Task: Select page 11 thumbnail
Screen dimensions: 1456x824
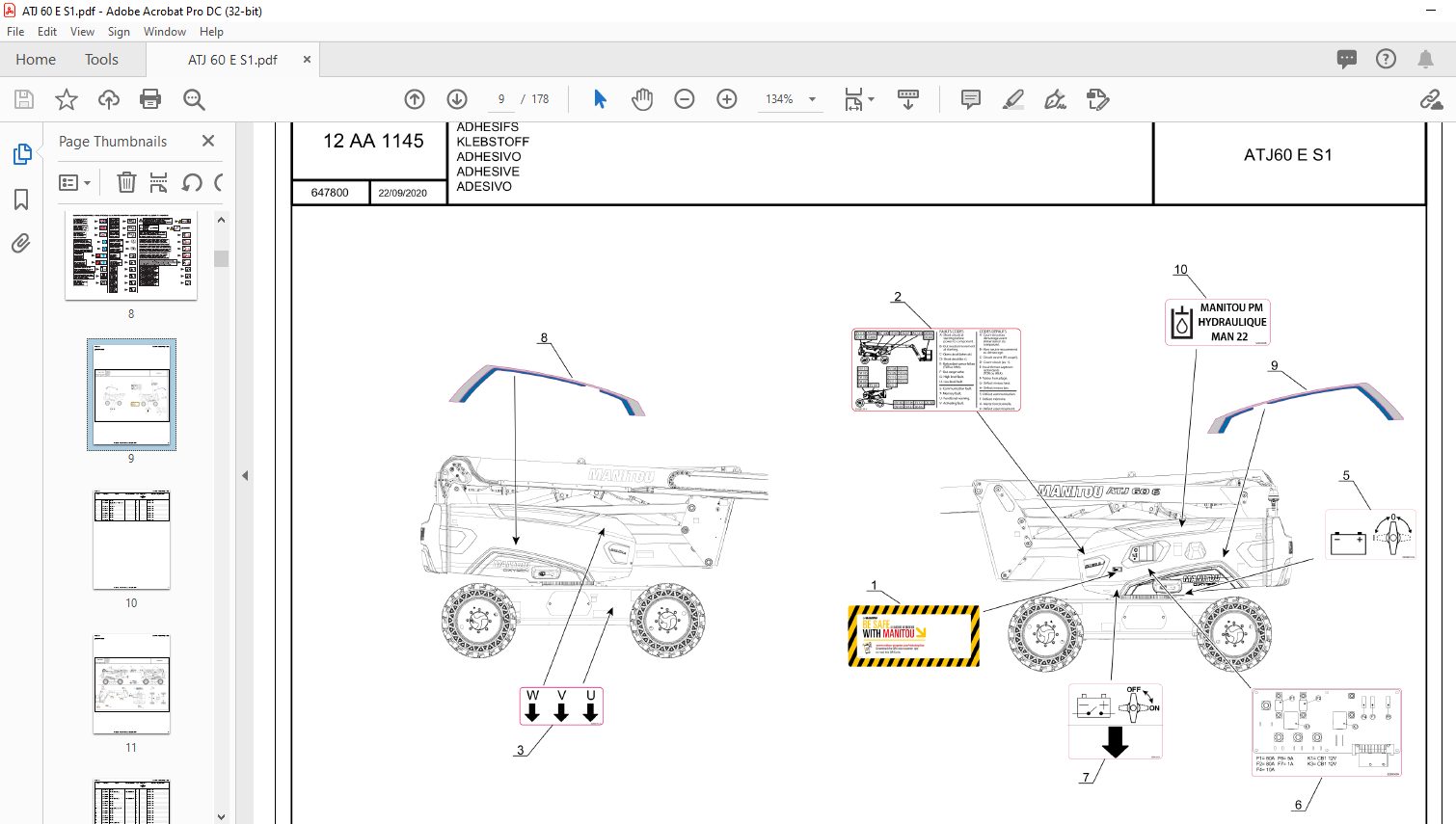Action: 131,683
